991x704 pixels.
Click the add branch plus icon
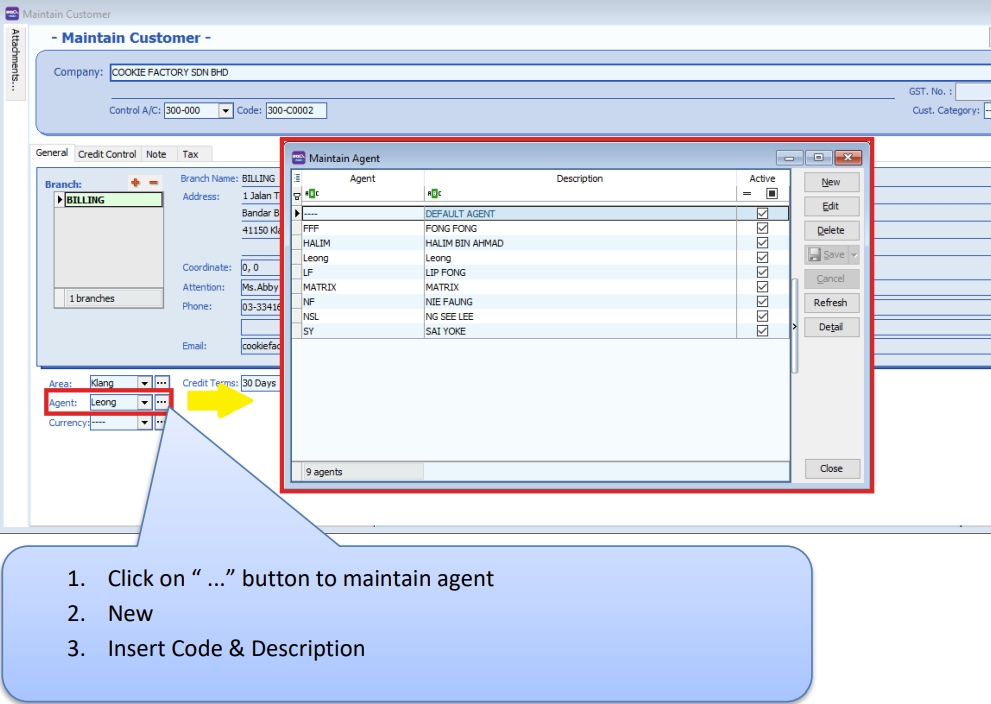pyautogui.click(x=136, y=184)
